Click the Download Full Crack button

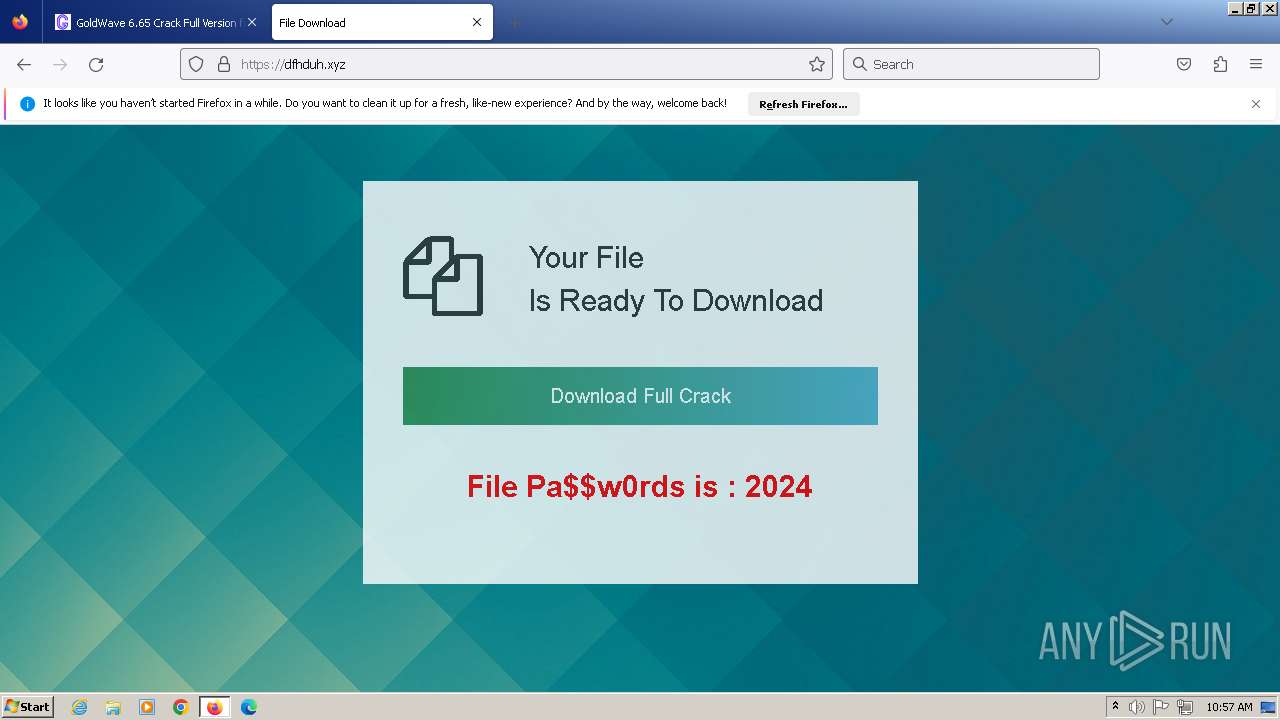(640, 396)
